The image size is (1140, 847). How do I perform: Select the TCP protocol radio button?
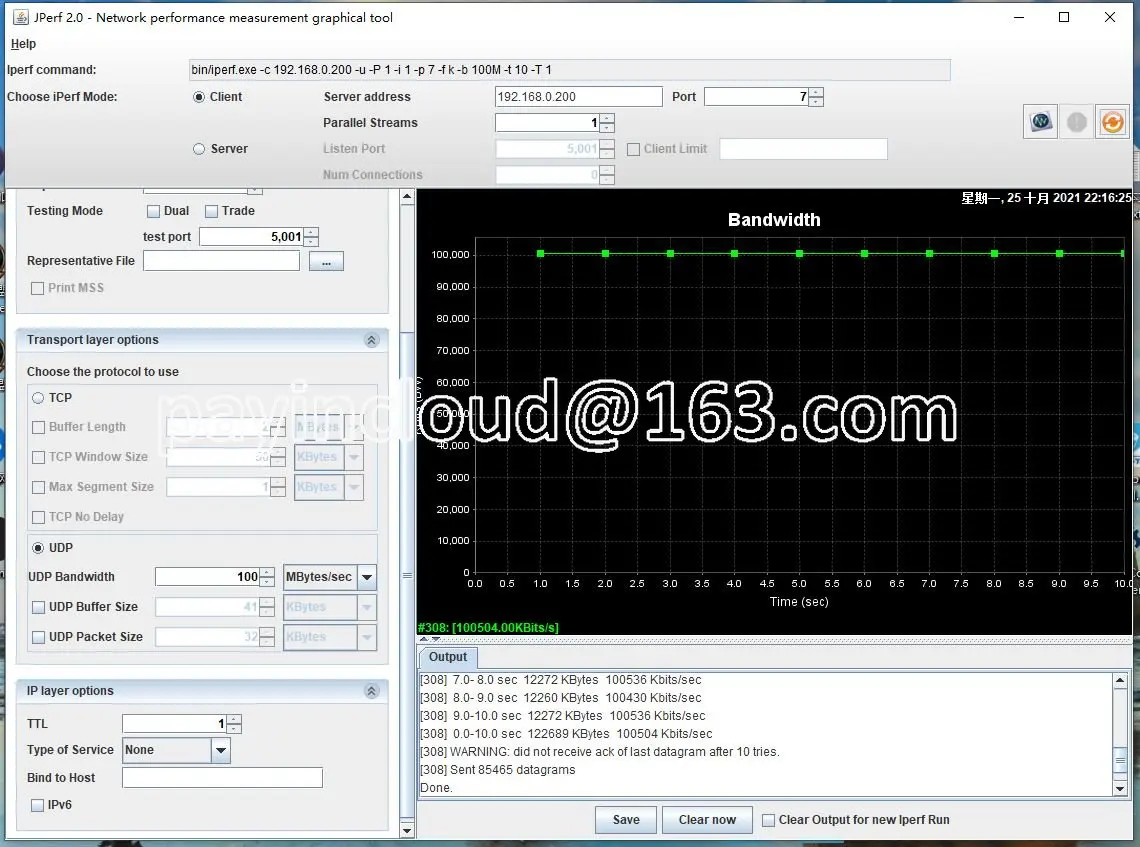(38, 398)
